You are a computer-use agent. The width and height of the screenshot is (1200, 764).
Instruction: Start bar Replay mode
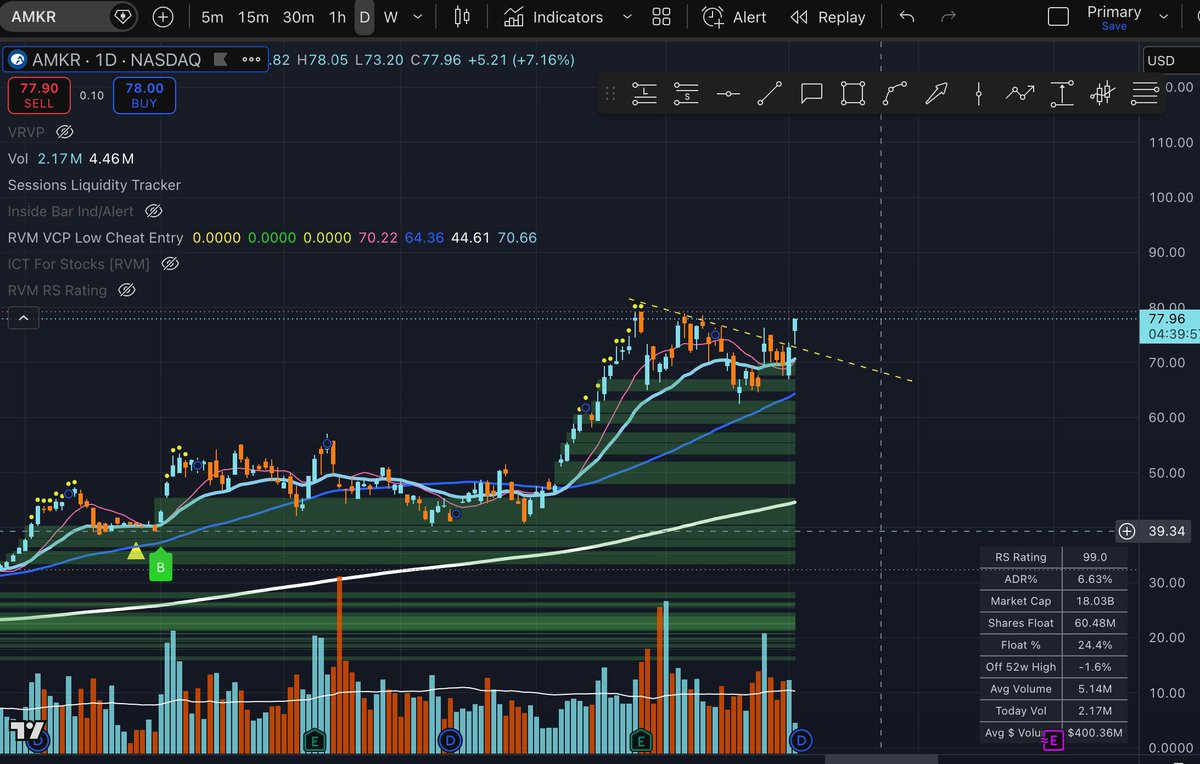coord(828,17)
